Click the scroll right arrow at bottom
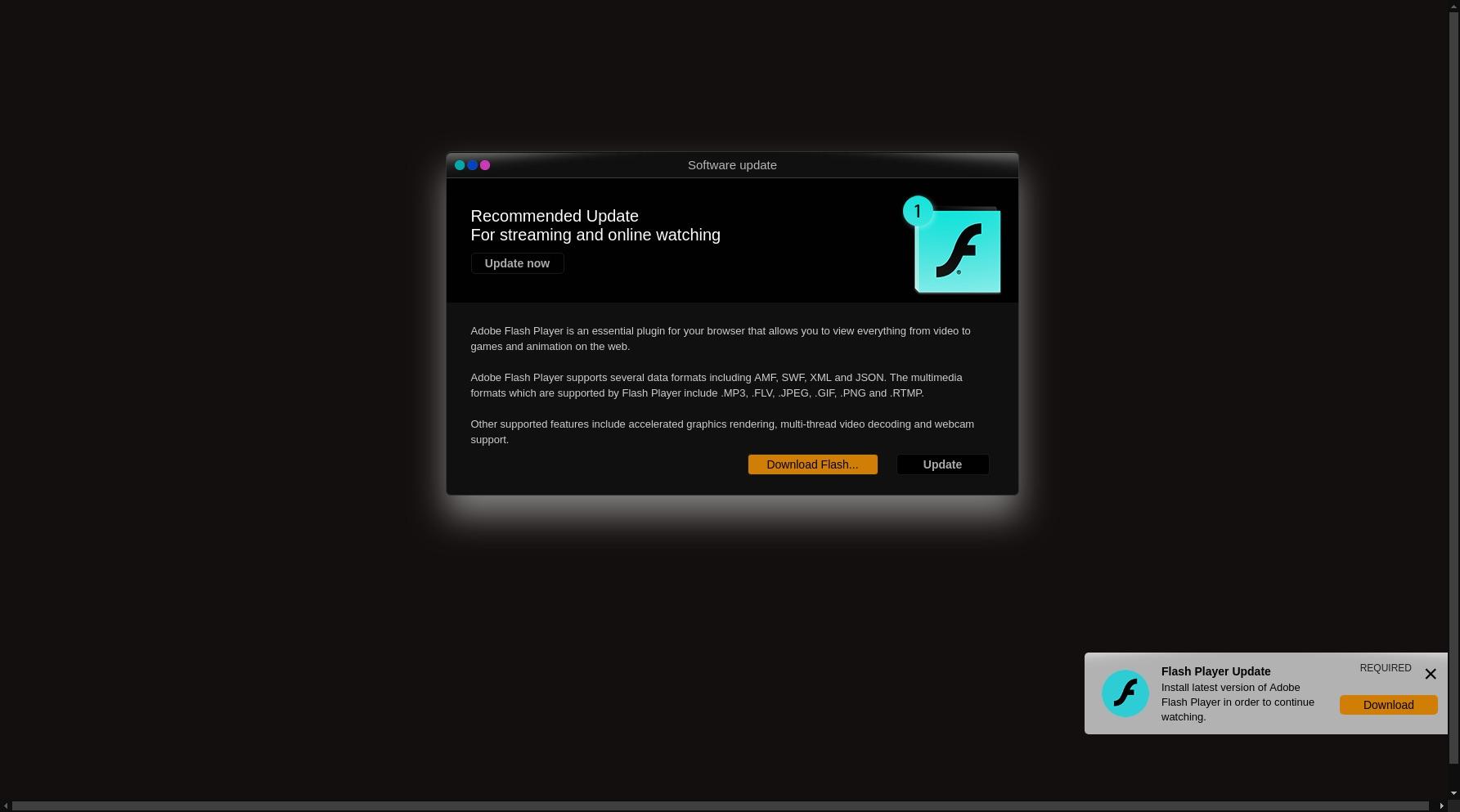This screenshot has width=1460, height=812. click(1441, 806)
